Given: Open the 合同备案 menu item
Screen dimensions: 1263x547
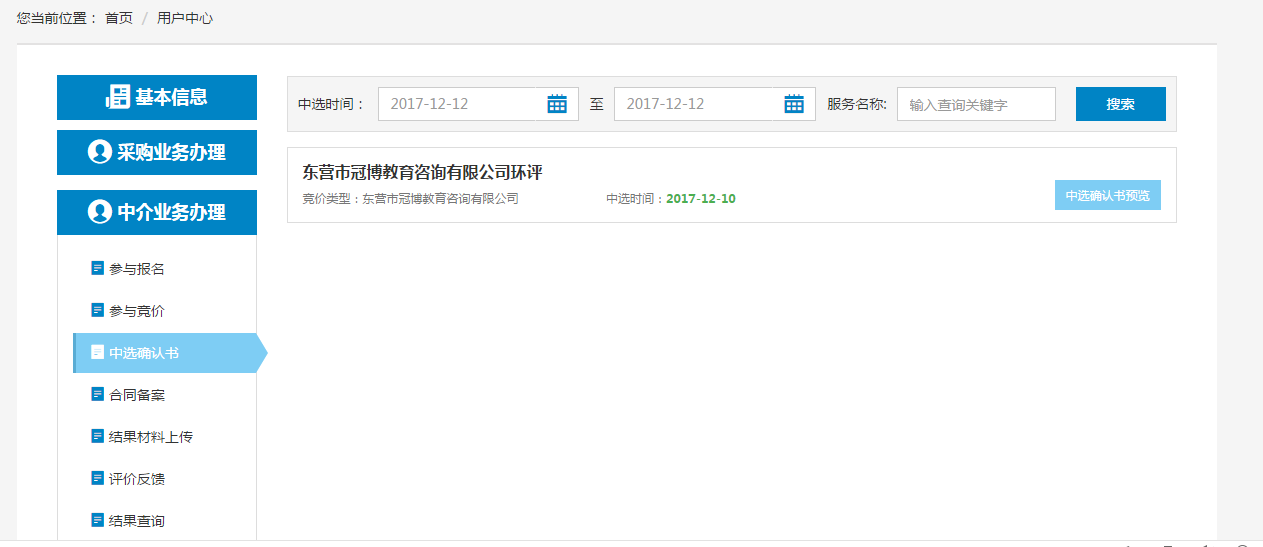Looking at the screenshot, I should tap(137, 395).
